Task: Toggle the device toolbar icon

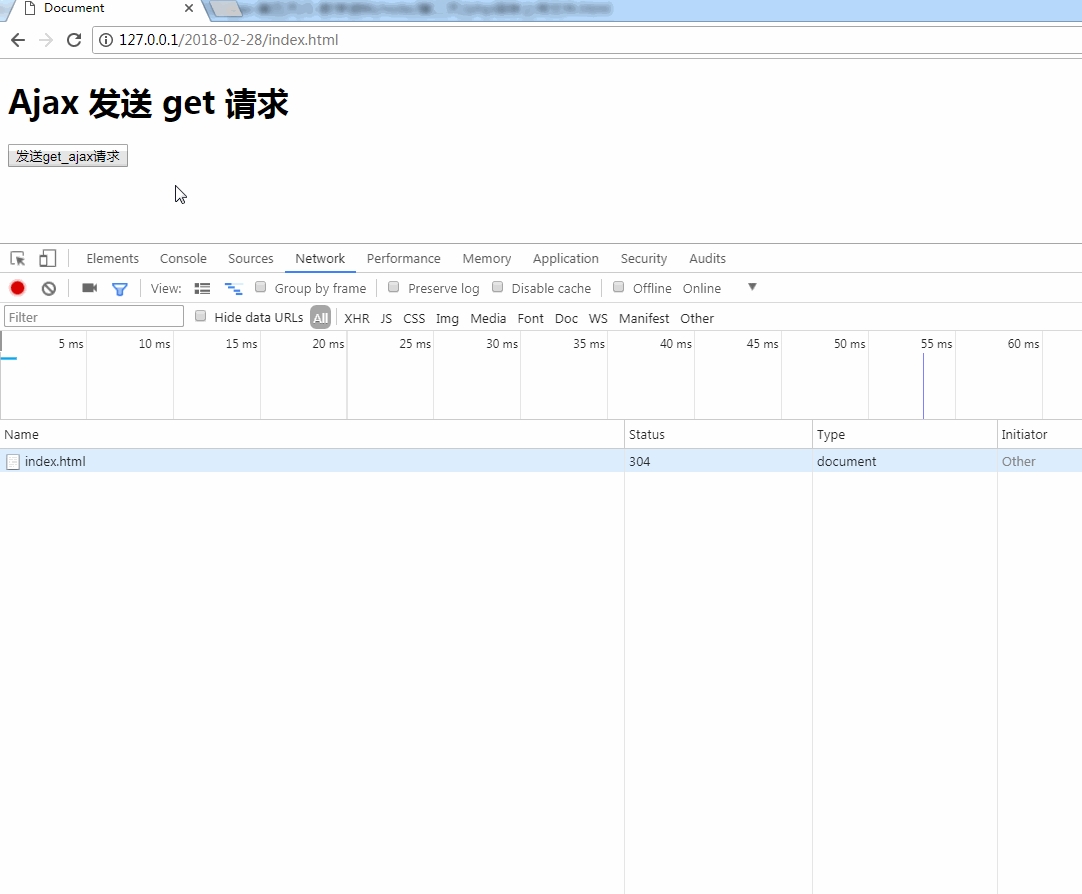Action: [48, 258]
